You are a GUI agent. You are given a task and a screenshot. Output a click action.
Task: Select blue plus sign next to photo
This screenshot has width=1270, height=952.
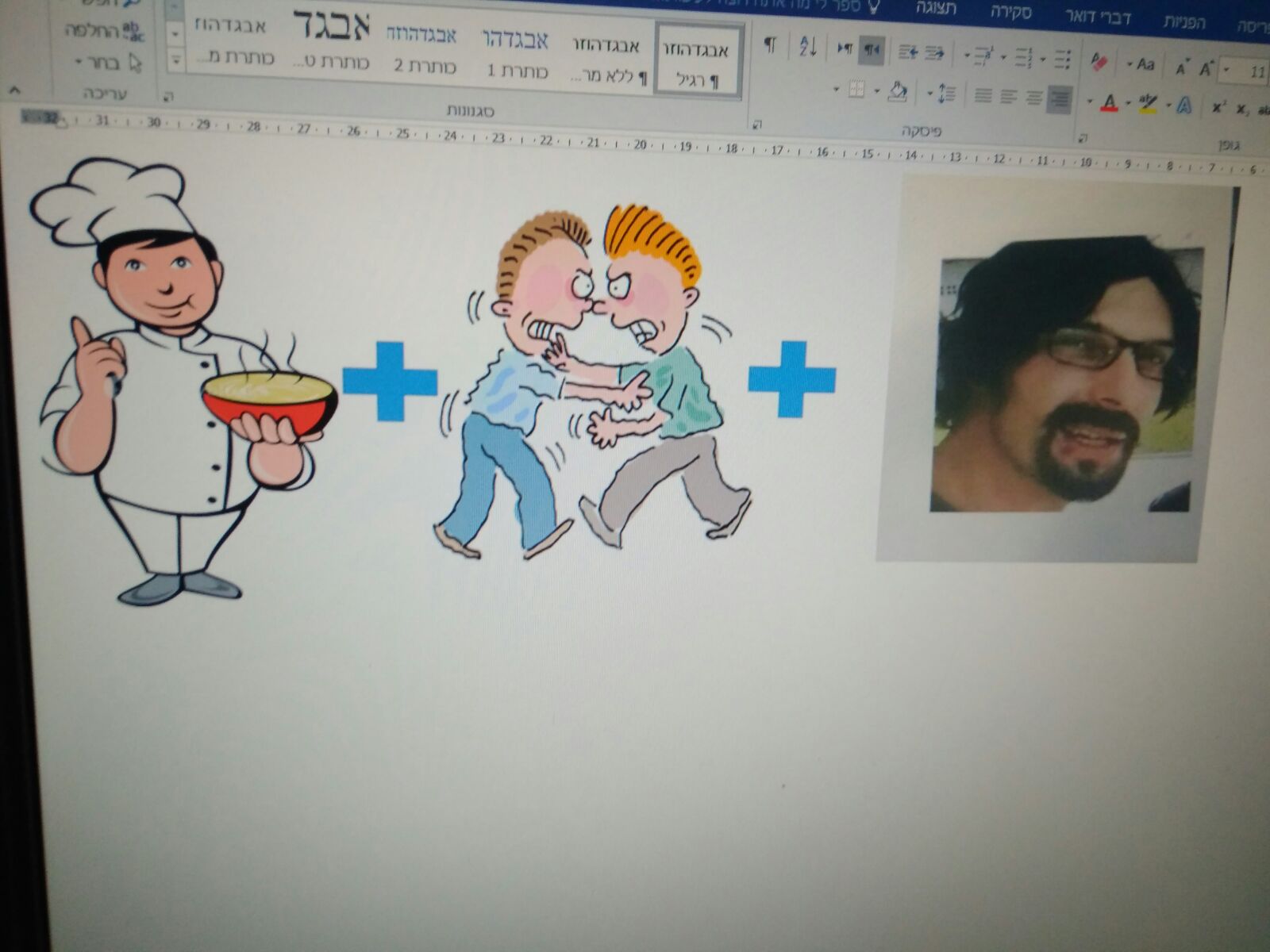pyautogui.click(x=792, y=379)
